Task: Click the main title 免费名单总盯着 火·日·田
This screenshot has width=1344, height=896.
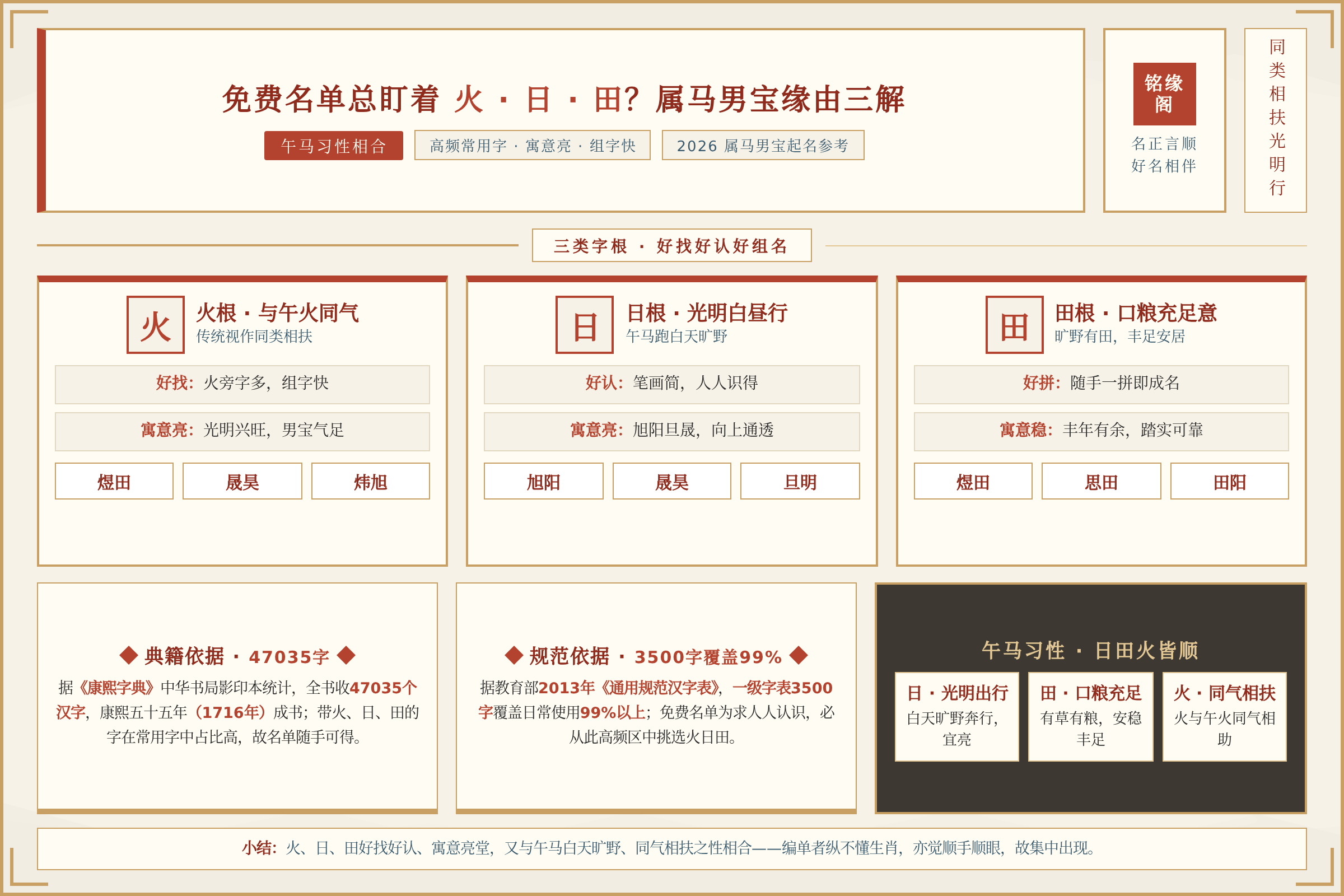Action: coord(563,99)
